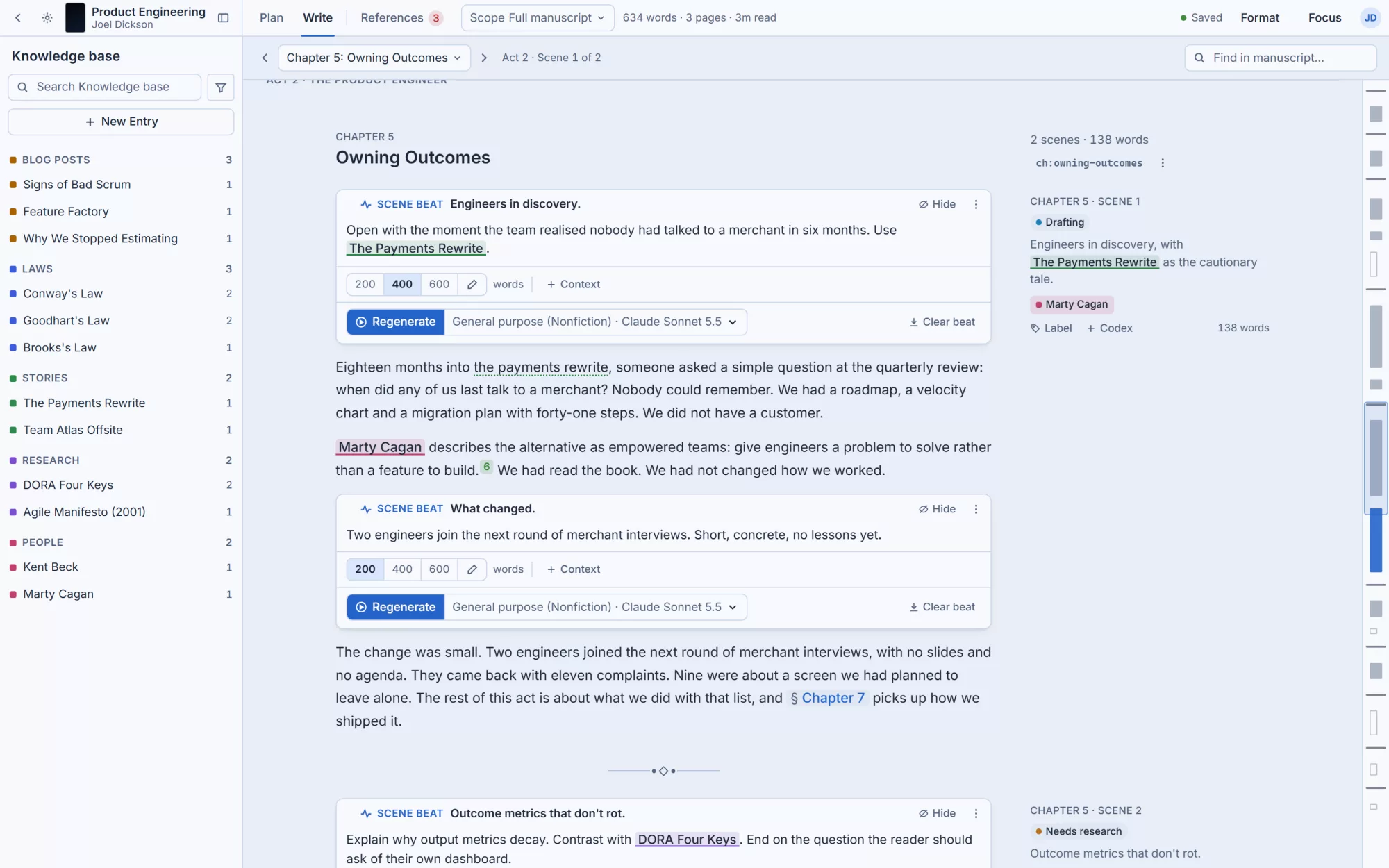This screenshot has width=1389, height=868.
Task: Open kebab menu on Engineers in discovery beat
Action: [976, 204]
